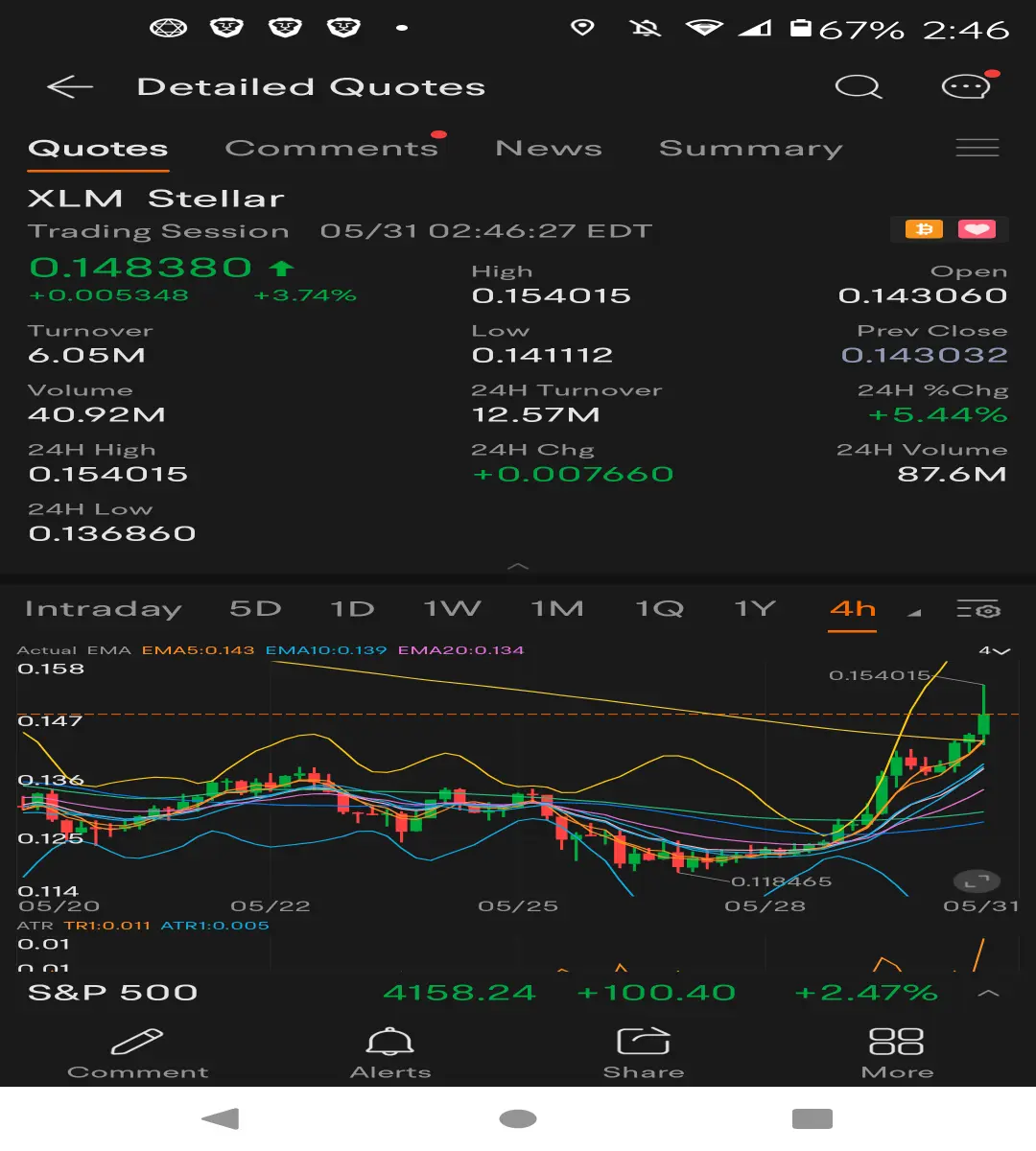Viewport: 1036px width, 1151px height.
Task: Tap the muted notifications bell icon
Action: [x=645, y=29]
